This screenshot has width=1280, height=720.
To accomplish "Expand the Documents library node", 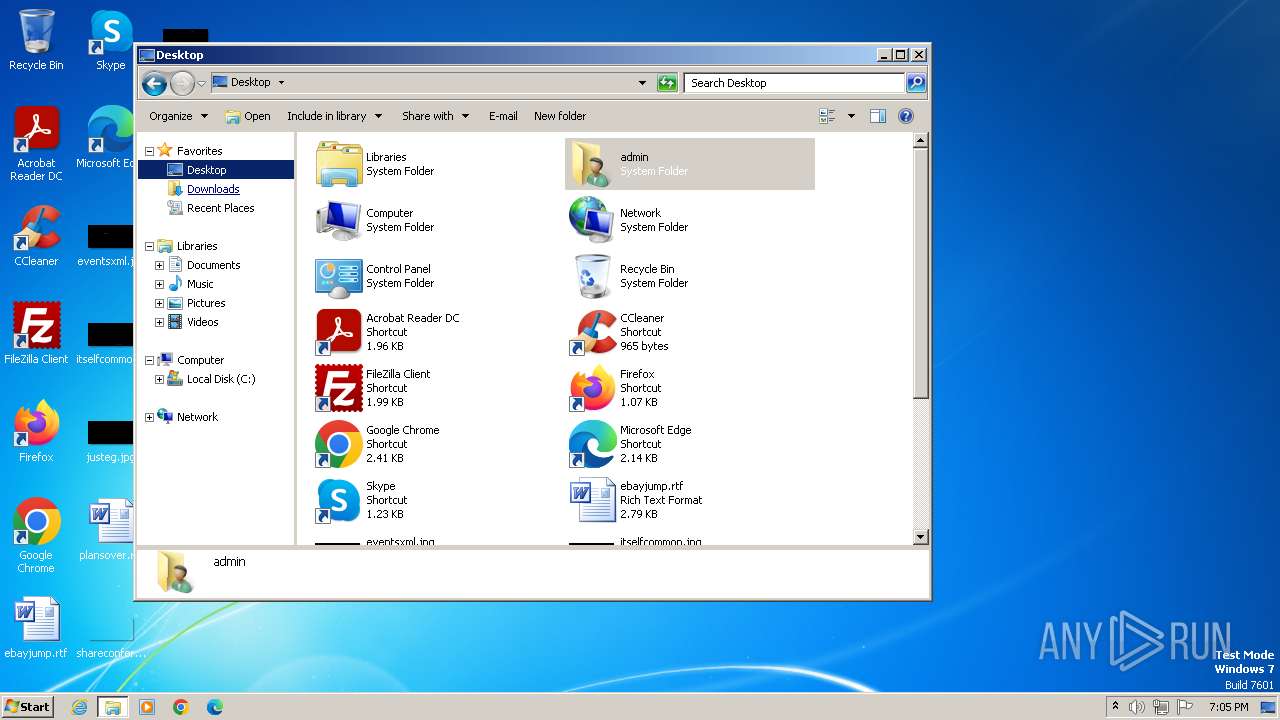I will (x=159, y=265).
